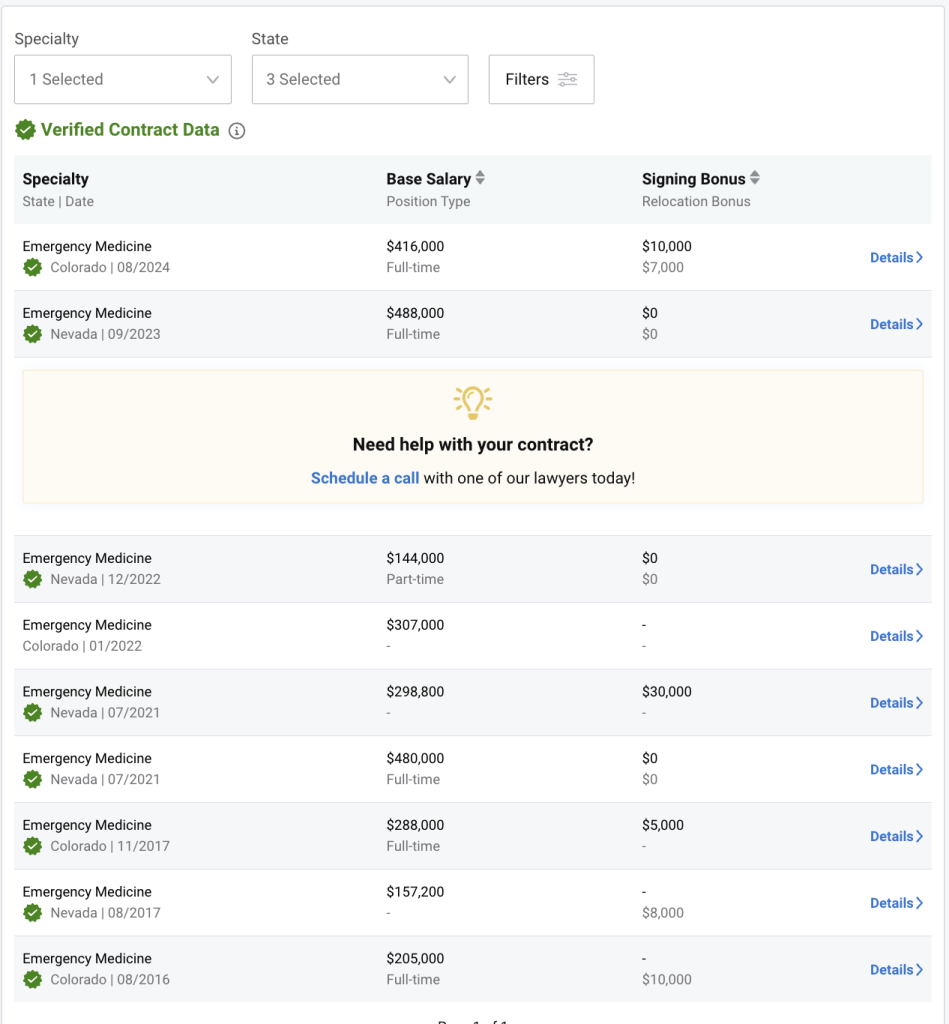Click the Schedule a call link
This screenshot has width=949, height=1024.
pyautogui.click(x=364, y=478)
